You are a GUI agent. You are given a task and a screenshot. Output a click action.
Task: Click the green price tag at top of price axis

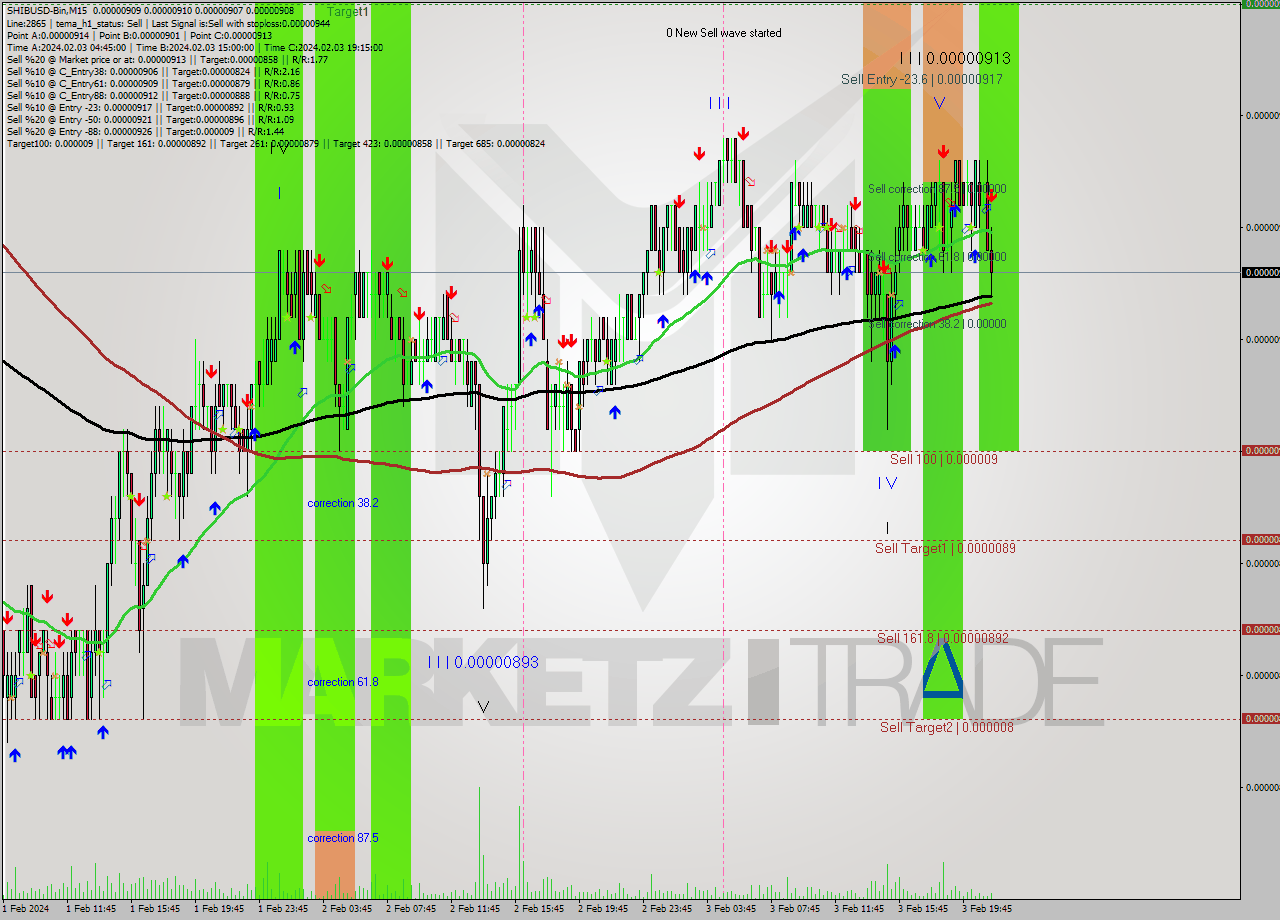click(1260, 4)
